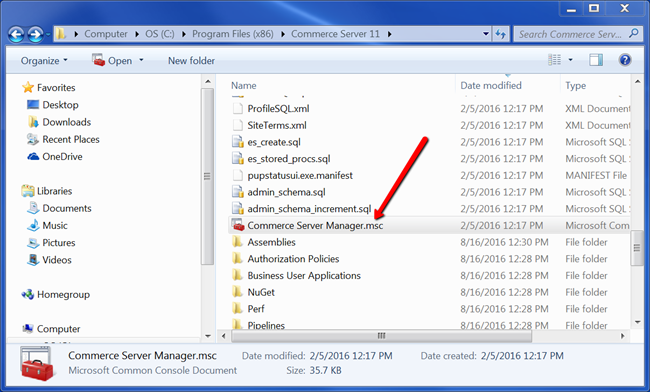The height and width of the screenshot is (392, 650).
Task: Click the admin_schema.sql file icon
Action: [x=238, y=192]
